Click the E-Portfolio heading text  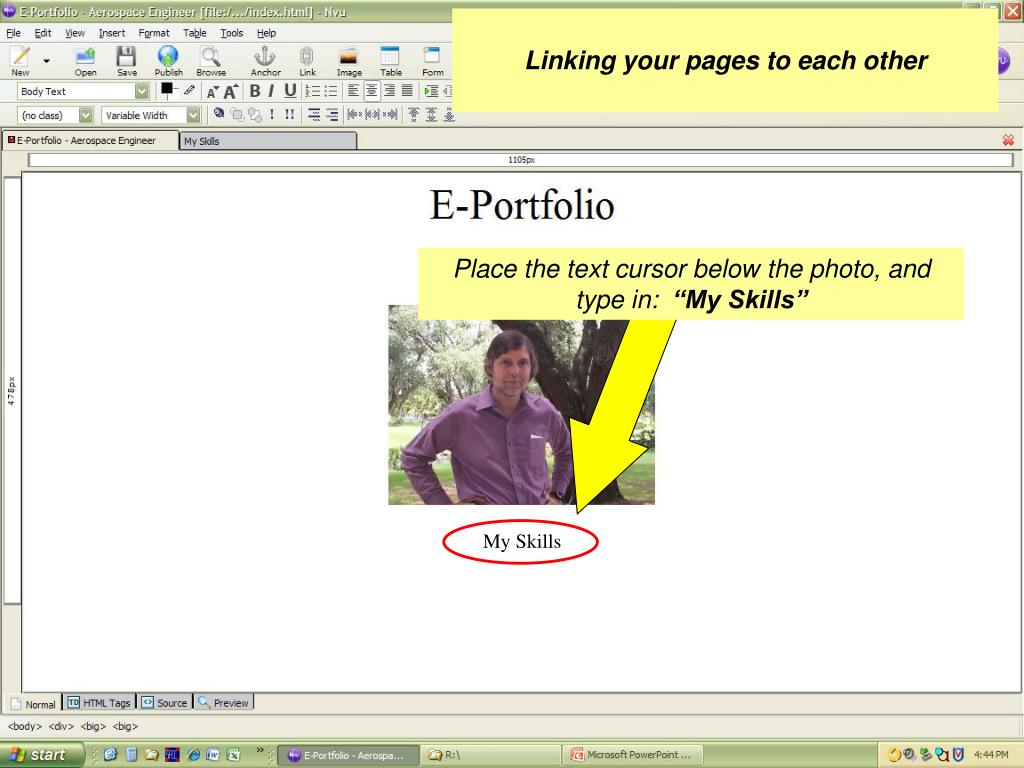coord(522,205)
